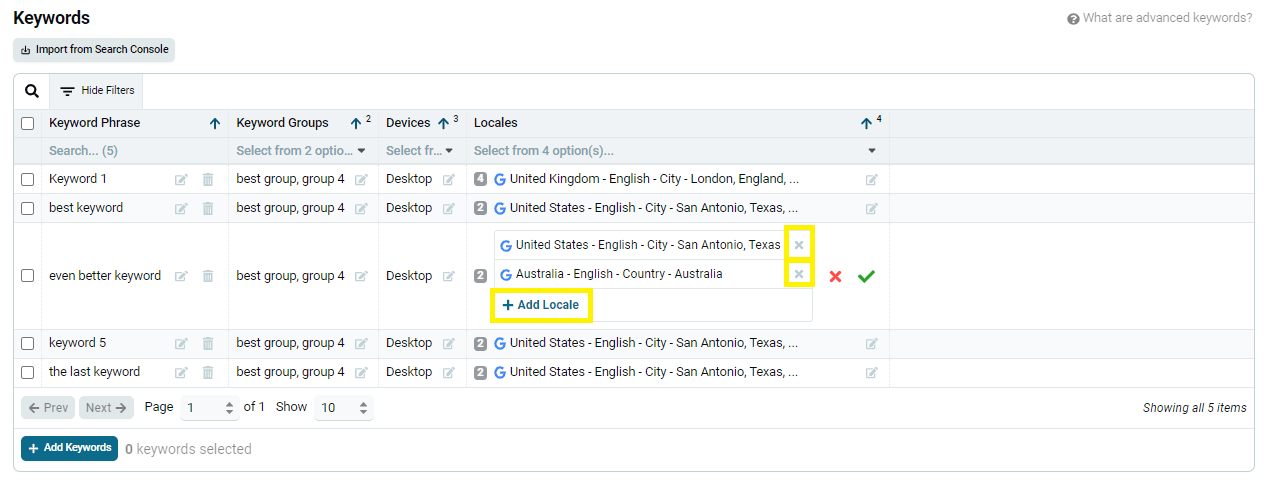1268x488 pixels.
Task: Check the 'even better keyword' row checkbox
Action: point(28,276)
